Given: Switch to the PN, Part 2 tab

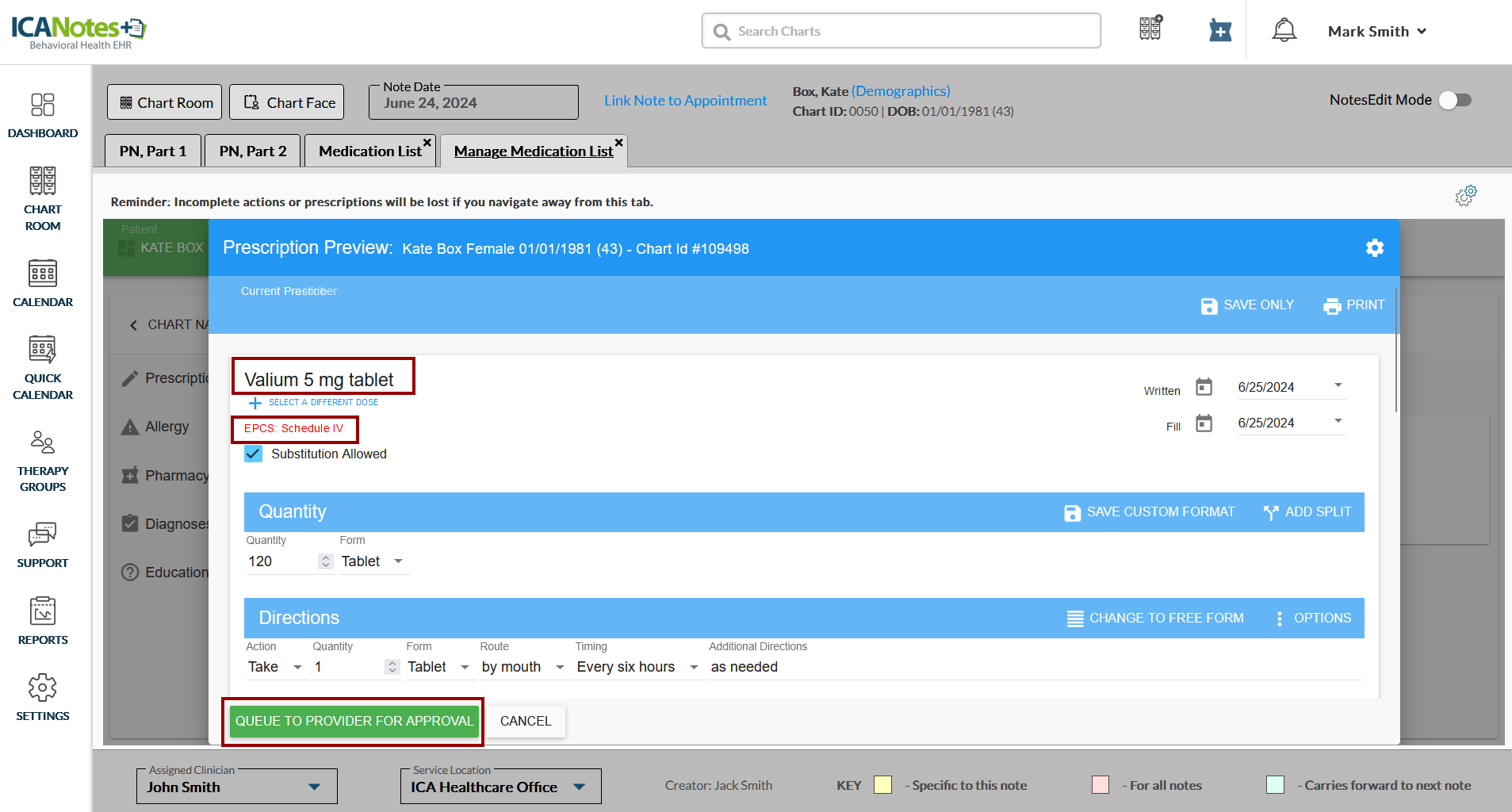Looking at the screenshot, I should coord(253,151).
